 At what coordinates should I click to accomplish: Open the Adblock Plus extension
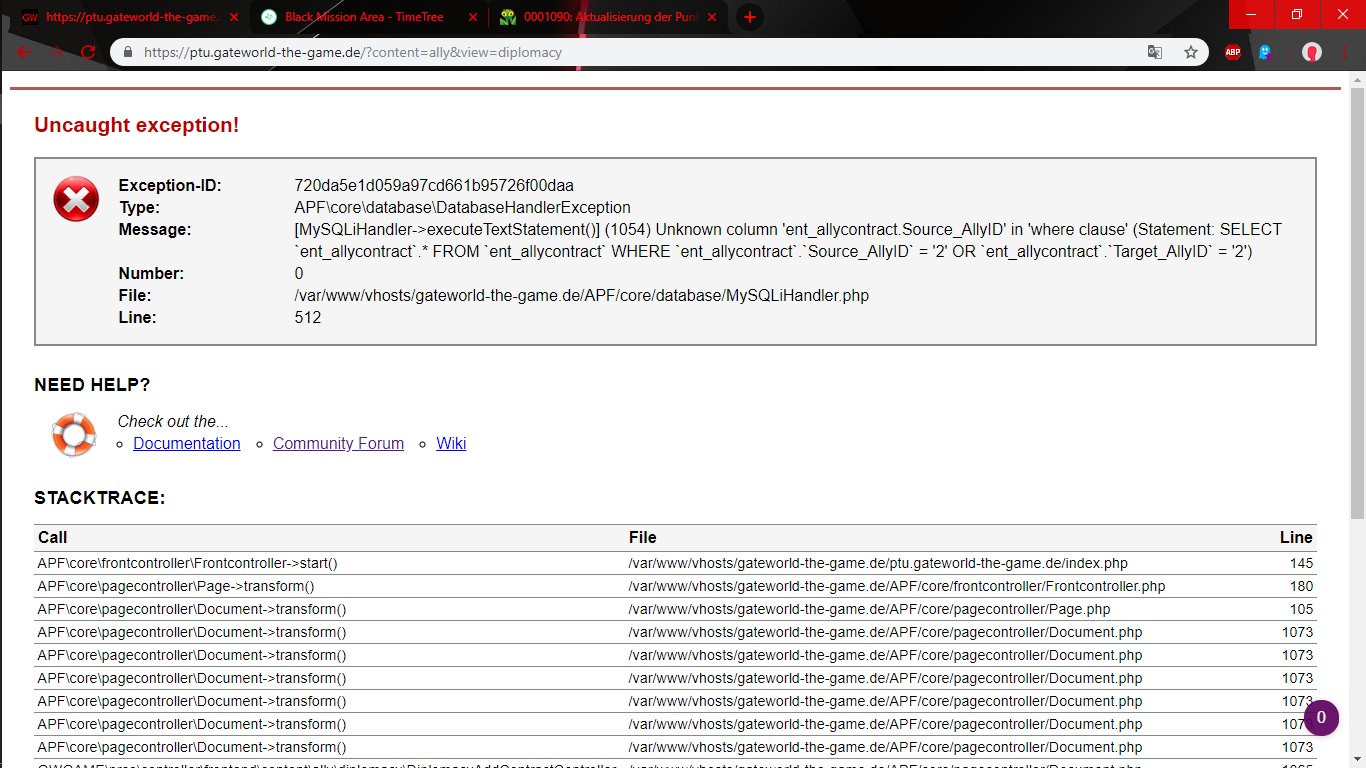[1233, 53]
